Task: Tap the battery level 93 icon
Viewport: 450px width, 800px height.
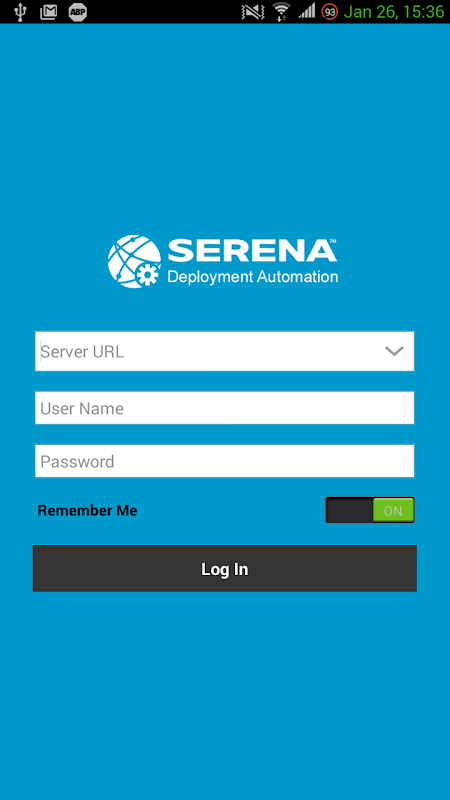Action: point(330,12)
